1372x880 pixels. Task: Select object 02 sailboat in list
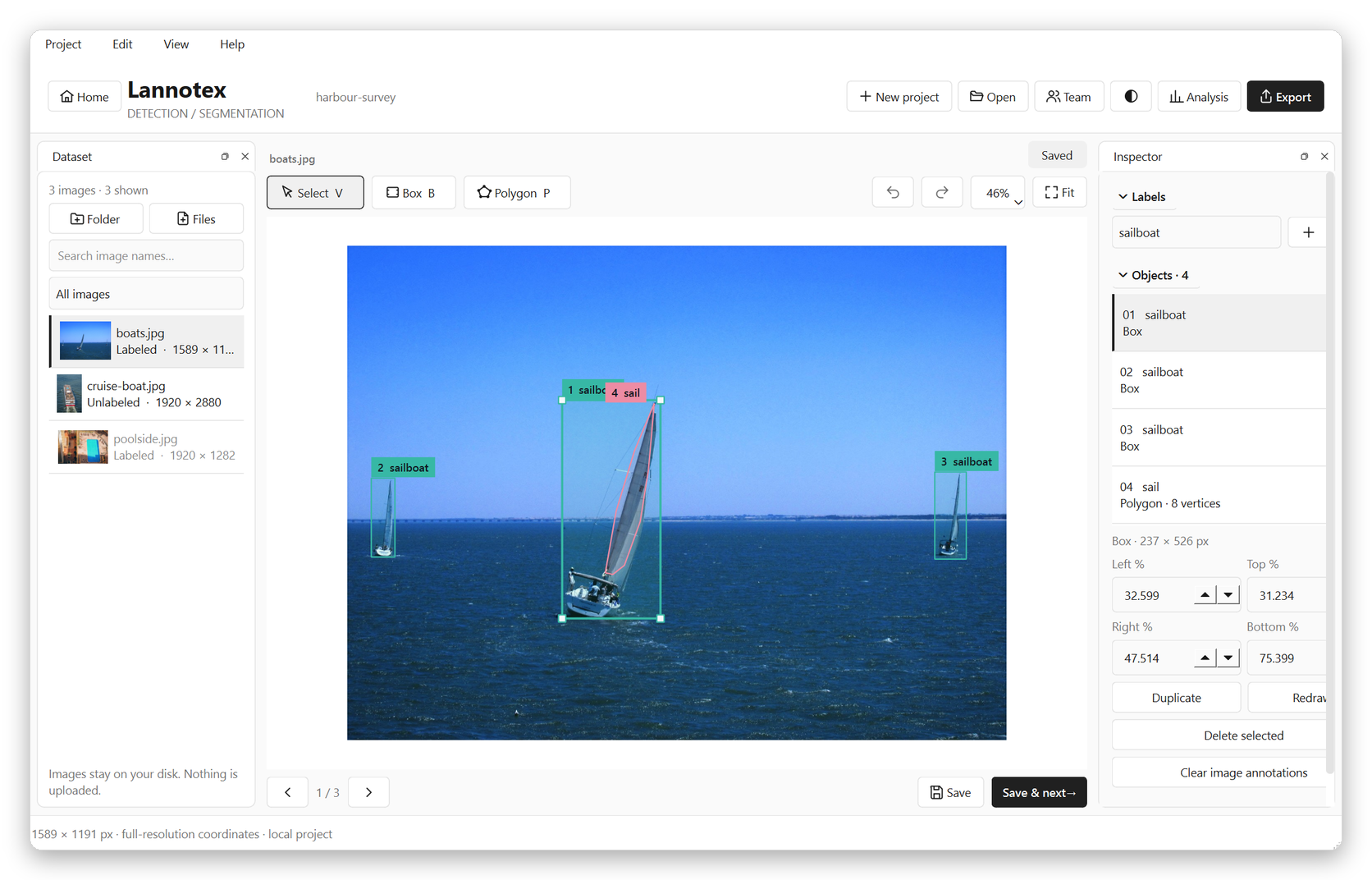click(x=1219, y=380)
